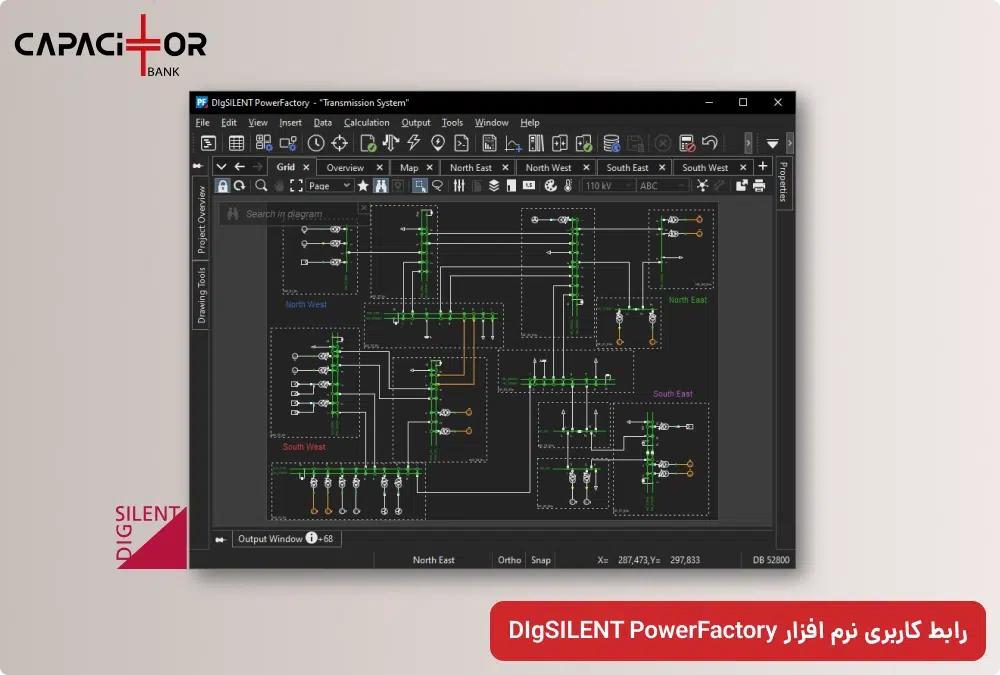Open diagram layout sliders icon

(459, 186)
